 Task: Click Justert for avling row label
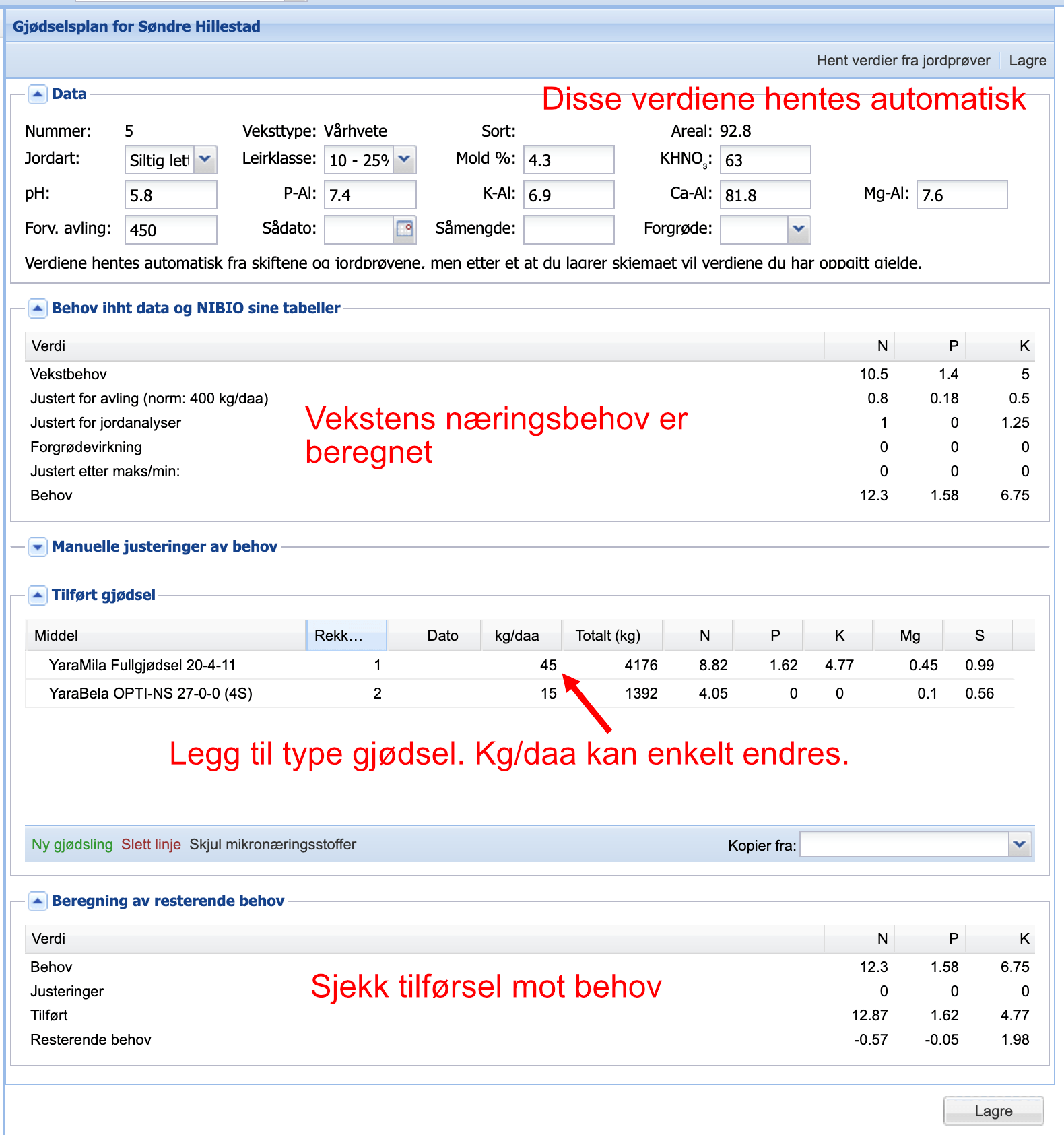click(x=149, y=399)
